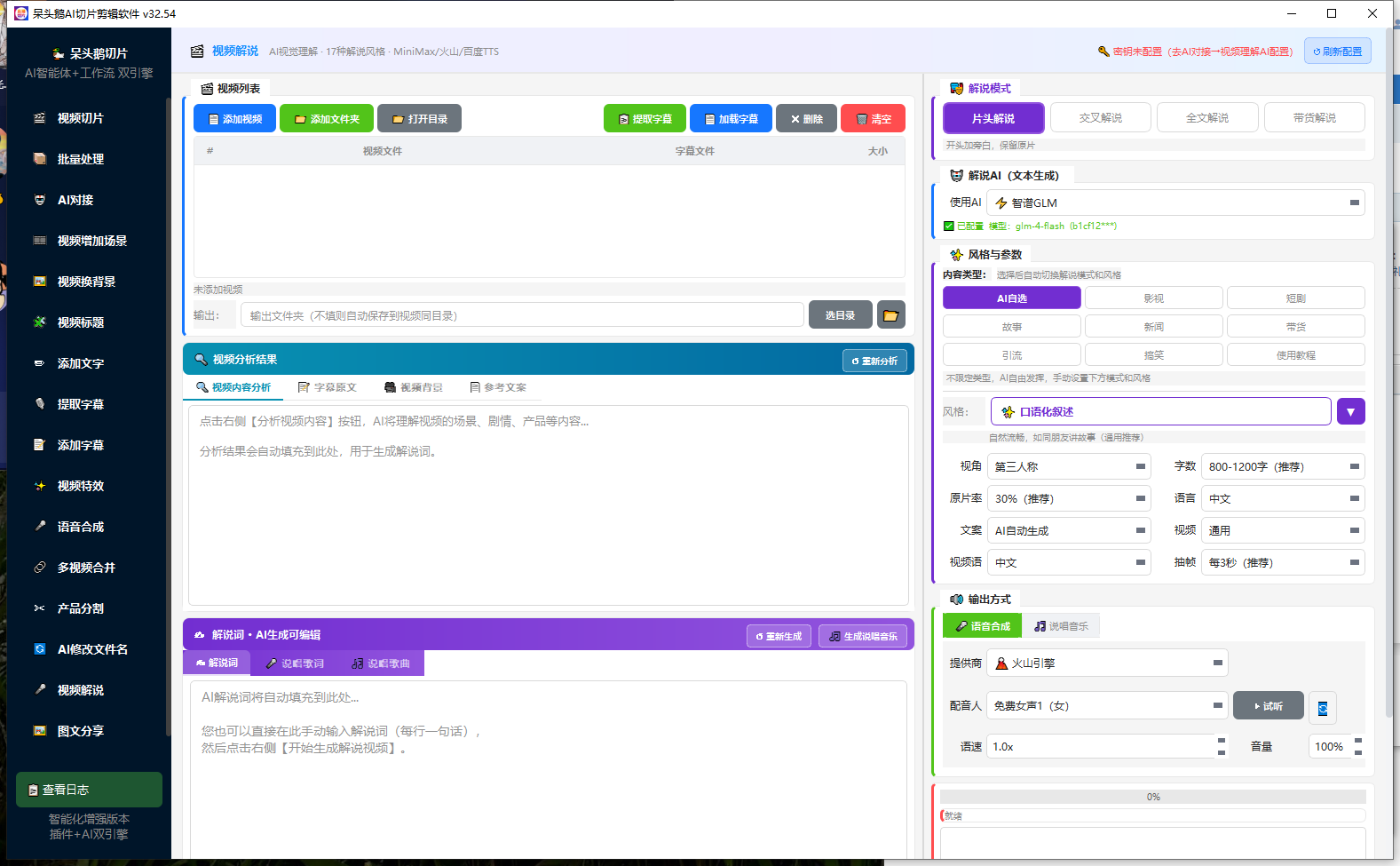Viewport: 1400px width, 866px height.
Task: Open AI修改文件名 in the sidebar
Action: [91, 649]
